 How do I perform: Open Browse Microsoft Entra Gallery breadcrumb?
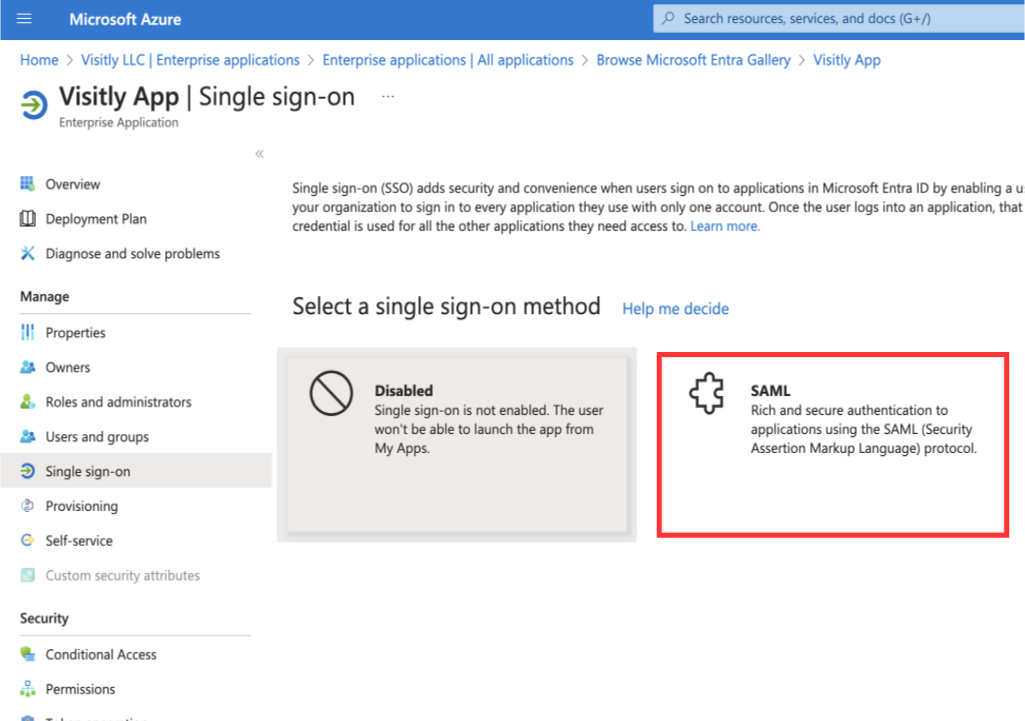[x=694, y=60]
